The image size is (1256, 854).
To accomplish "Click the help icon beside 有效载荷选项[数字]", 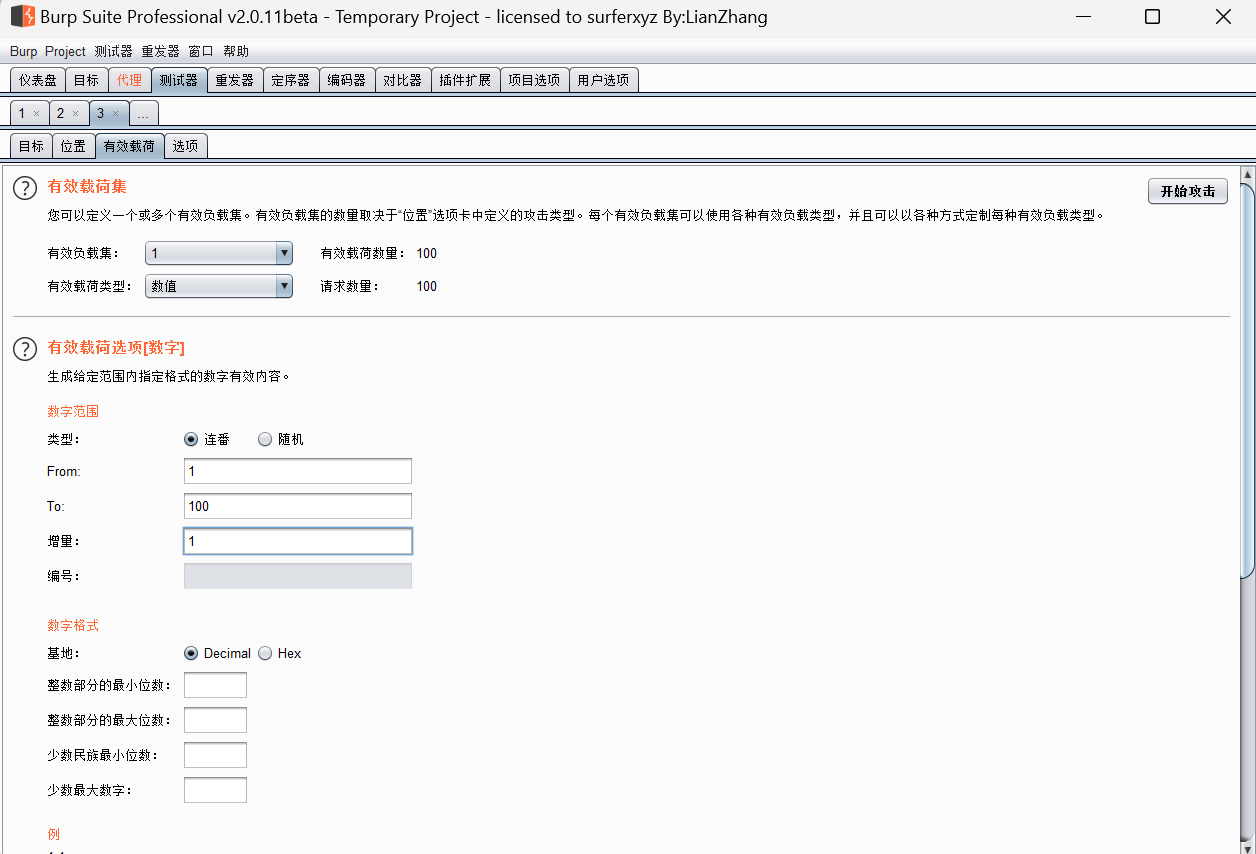I will tap(25, 348).
